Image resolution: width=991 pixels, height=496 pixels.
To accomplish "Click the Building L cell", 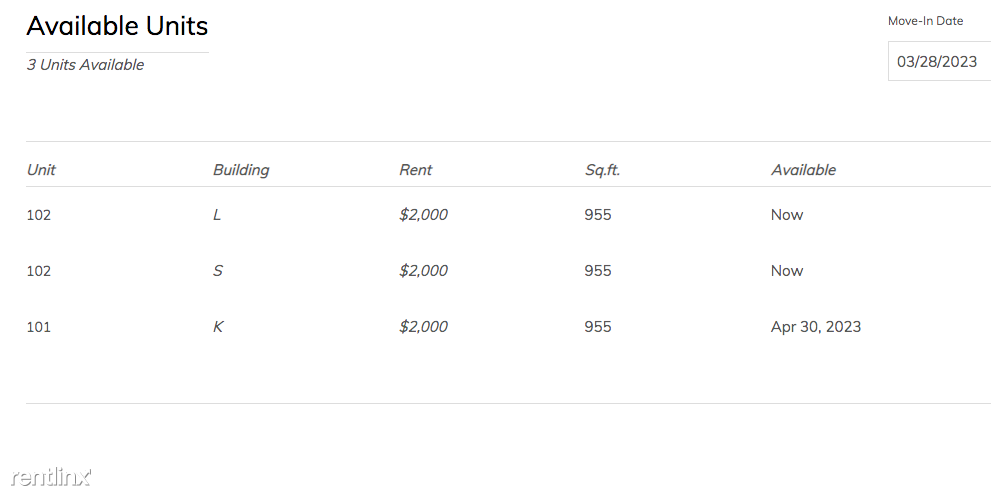I will tap(217, 215).
